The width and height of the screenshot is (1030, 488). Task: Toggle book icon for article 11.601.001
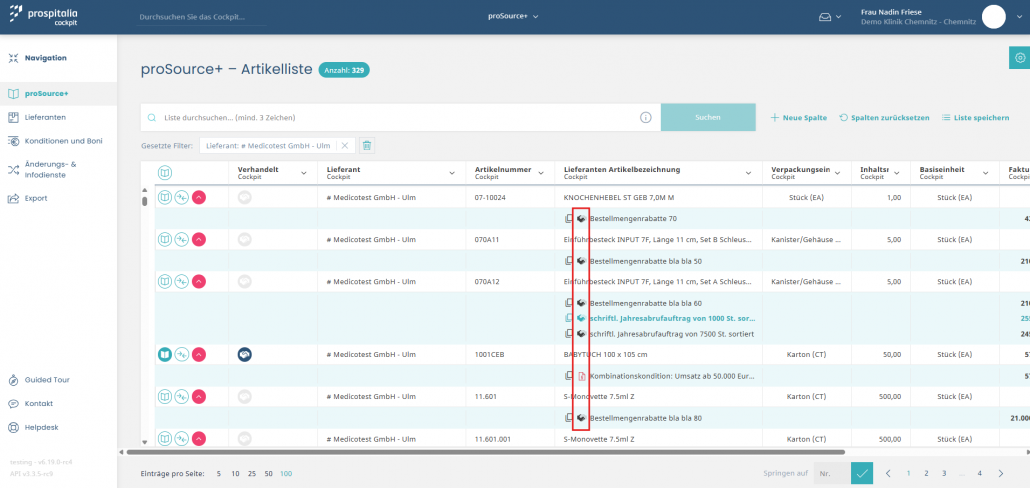[165, 438]
